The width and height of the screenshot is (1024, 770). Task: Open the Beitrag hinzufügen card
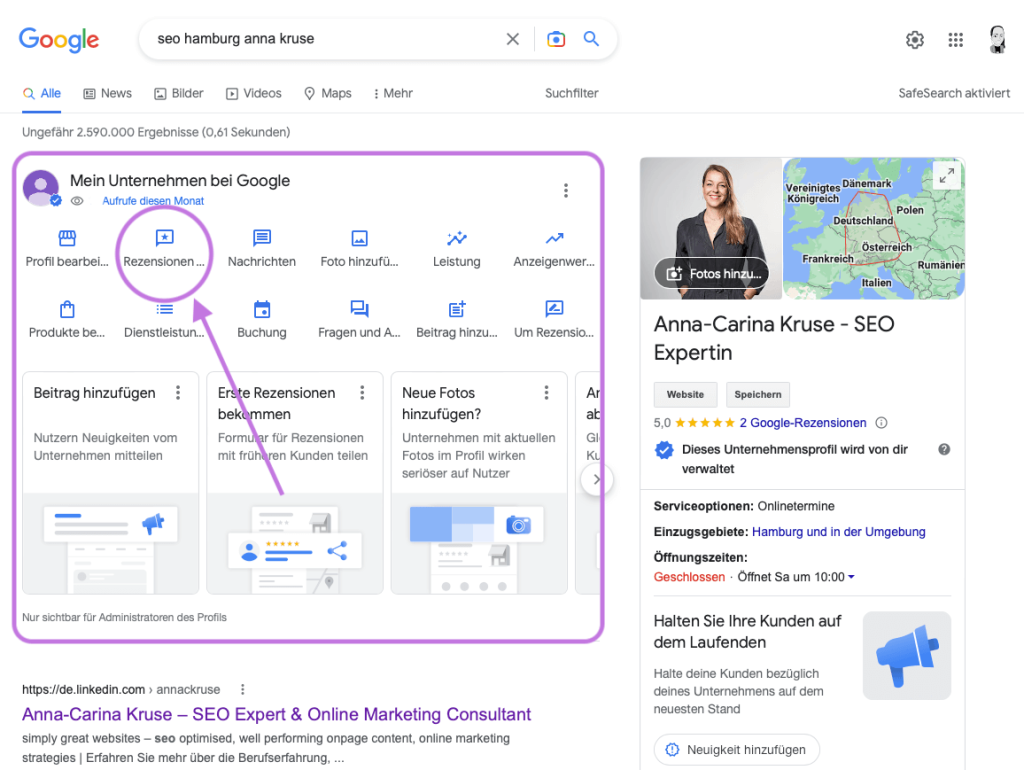(x=110, y=483)
